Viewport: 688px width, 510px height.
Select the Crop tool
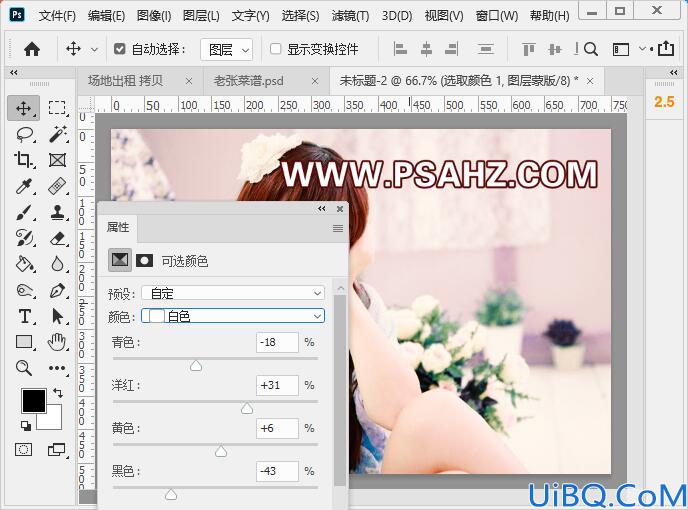click(24, 160)
